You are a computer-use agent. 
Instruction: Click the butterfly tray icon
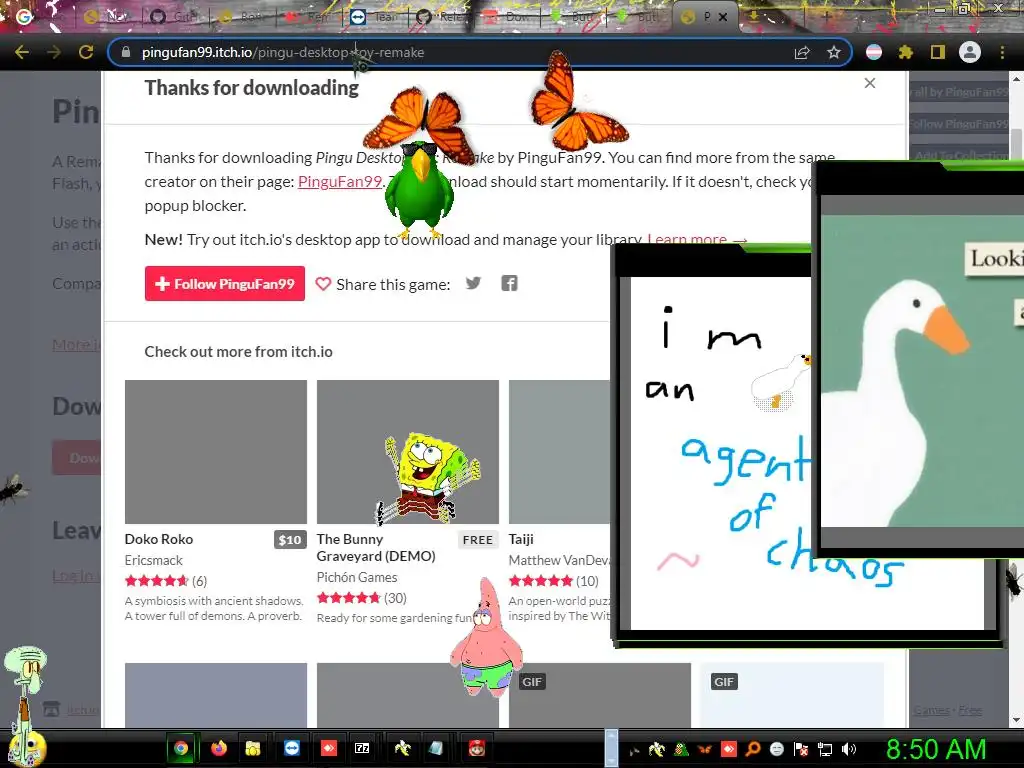tap(705, 749)
